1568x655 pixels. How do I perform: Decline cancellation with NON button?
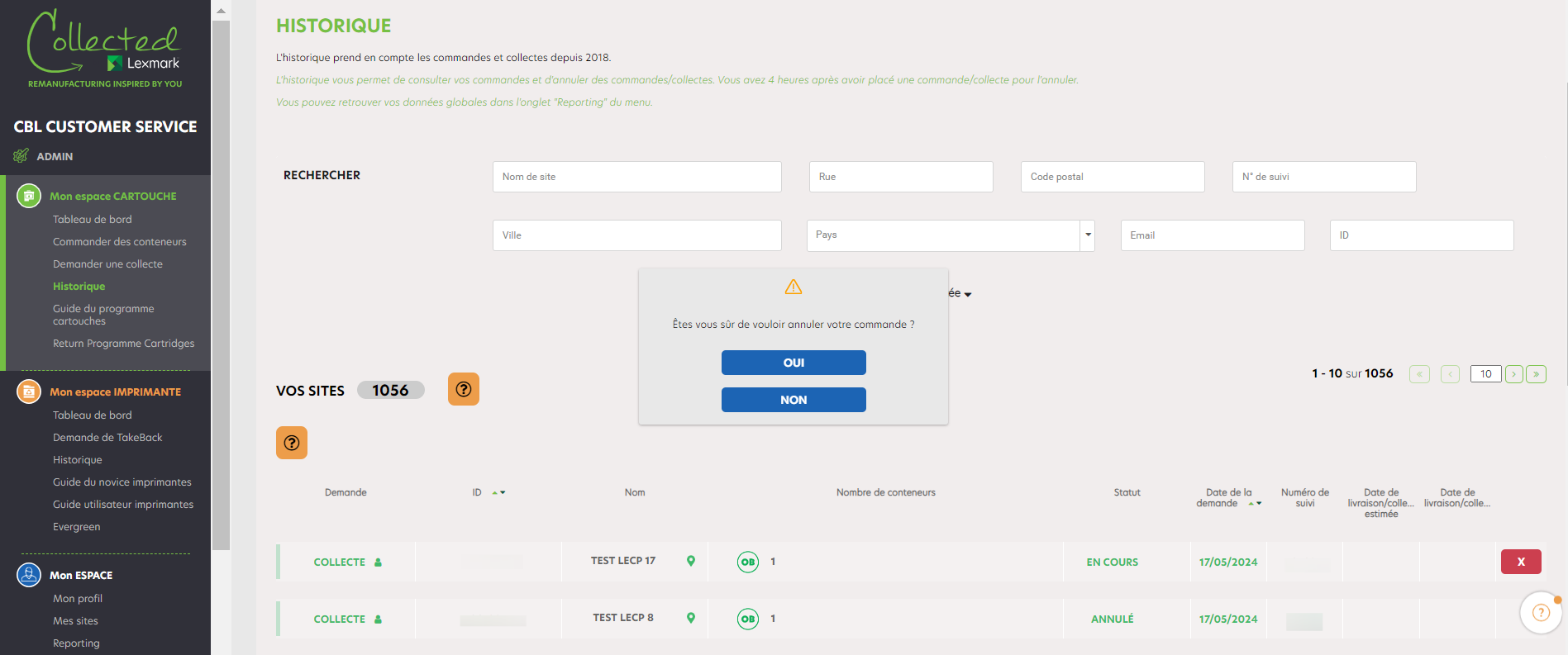click(x=794, y=400)
